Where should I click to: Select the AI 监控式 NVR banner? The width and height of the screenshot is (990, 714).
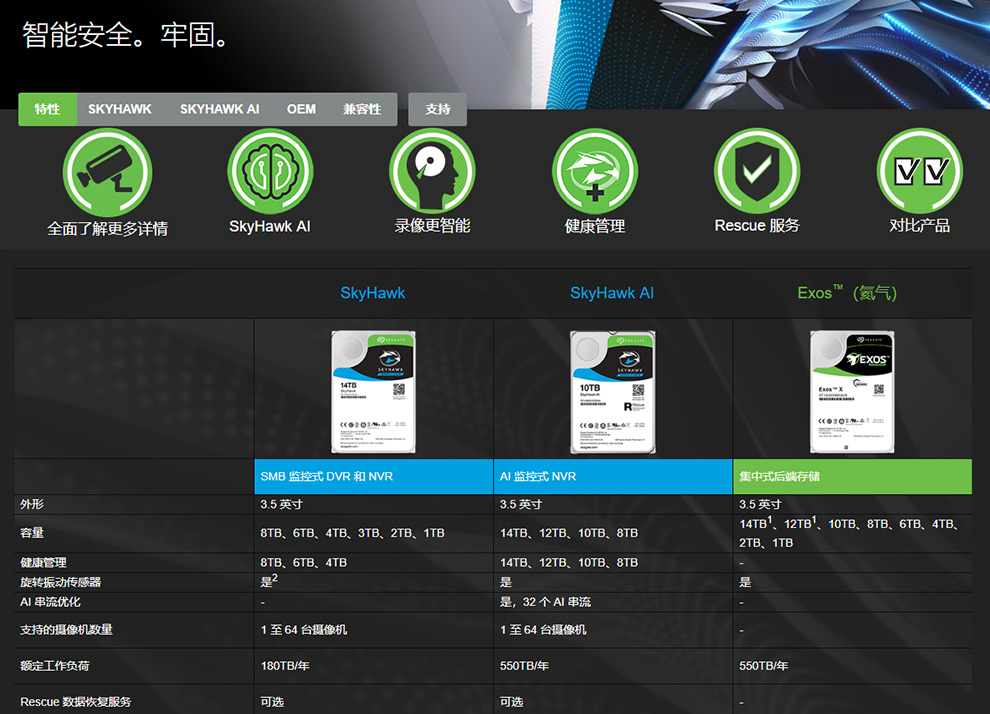pyautogui.click(x=613, y=477)
